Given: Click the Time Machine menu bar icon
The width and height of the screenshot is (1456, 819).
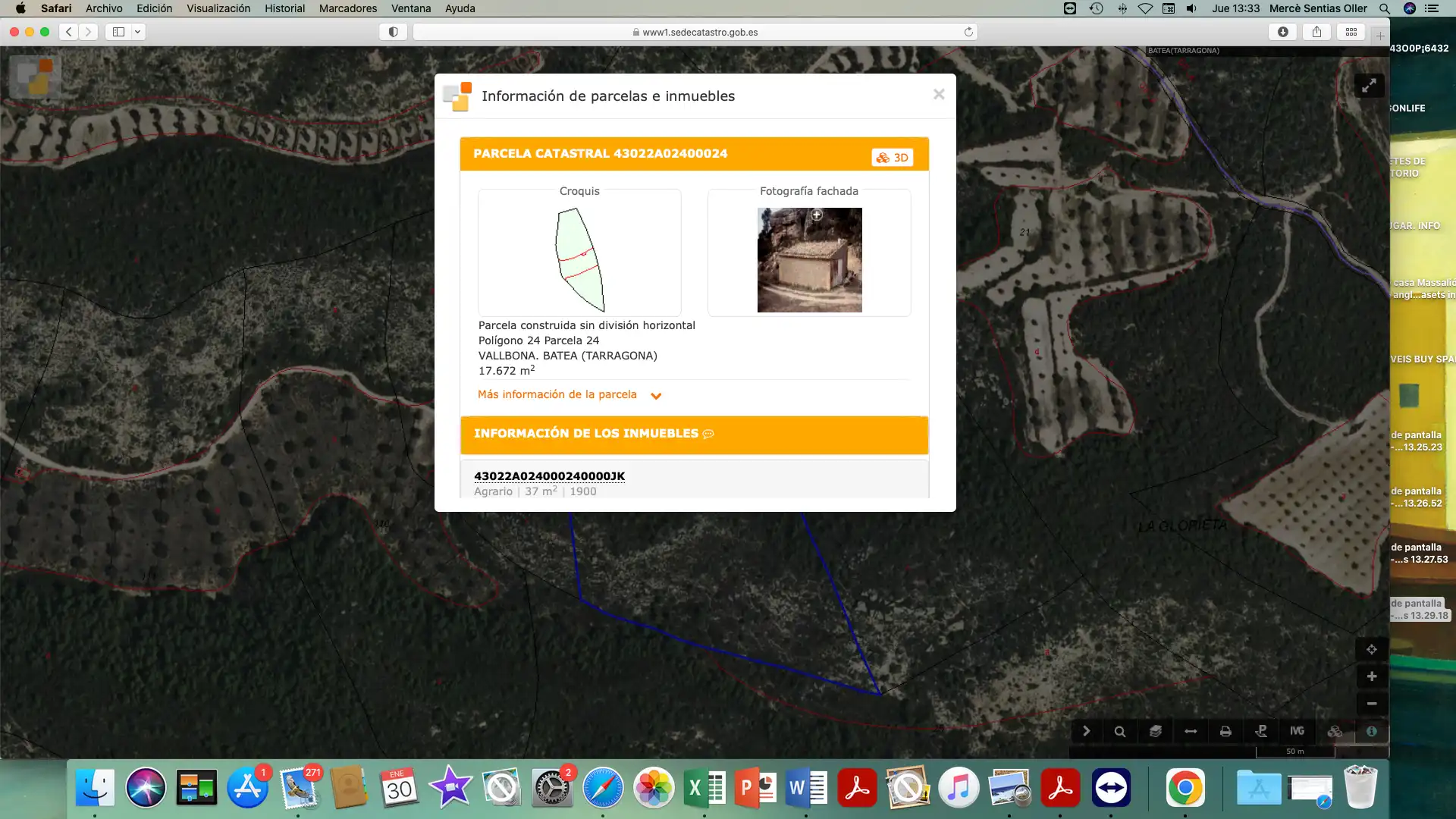Looking at the screenshot, I should tap(1096, 8).
